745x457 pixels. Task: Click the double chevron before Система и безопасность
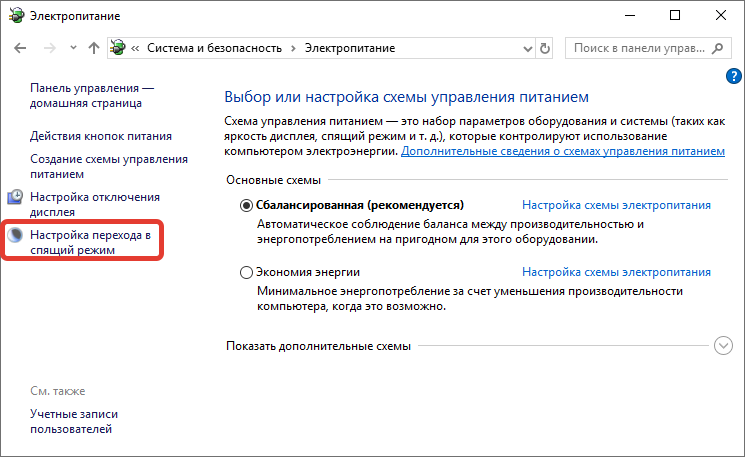point(135,48)
